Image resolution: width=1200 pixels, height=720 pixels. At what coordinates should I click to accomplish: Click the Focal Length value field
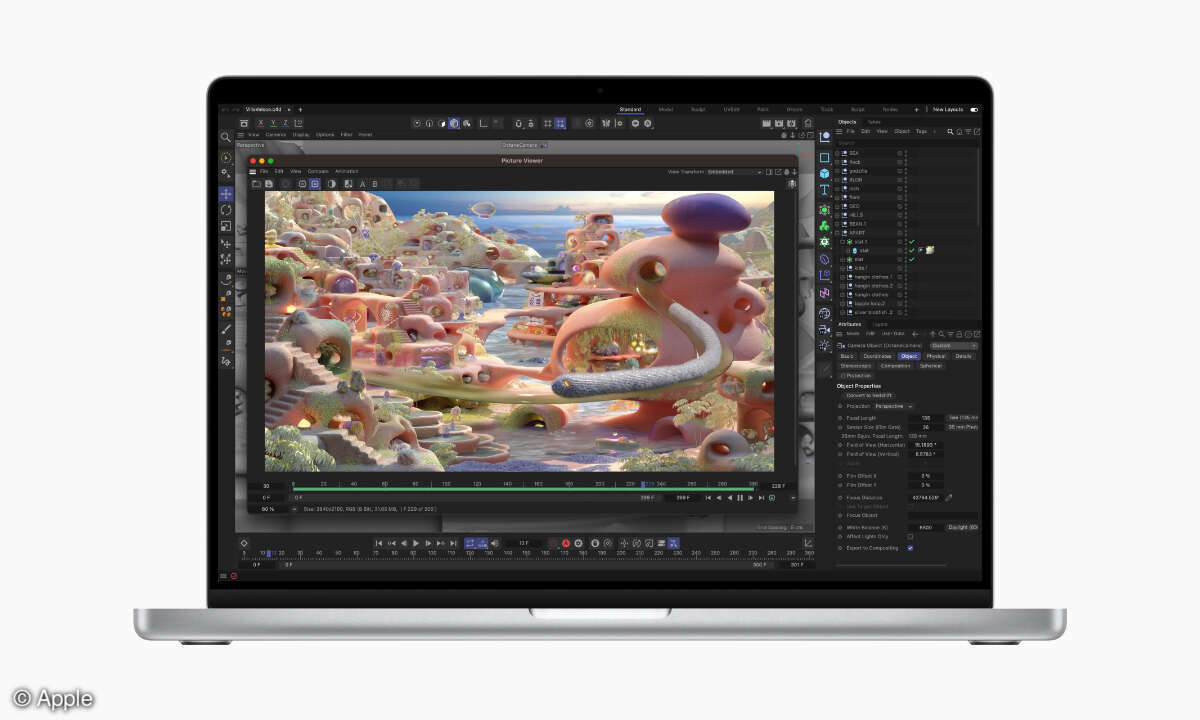click(x=925, y=417)
